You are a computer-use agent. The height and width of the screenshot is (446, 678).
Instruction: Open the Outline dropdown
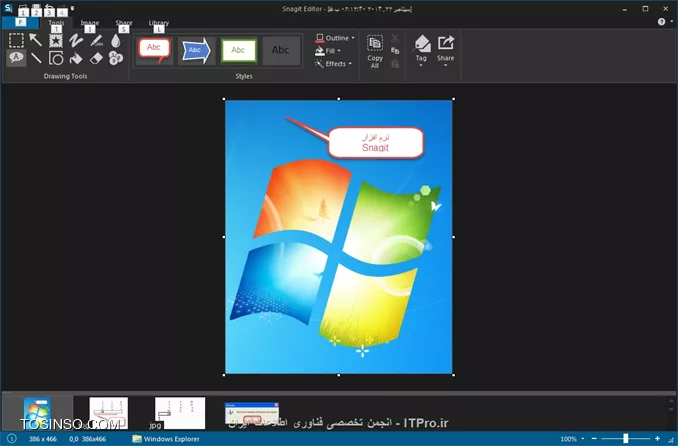coord(335,38)
